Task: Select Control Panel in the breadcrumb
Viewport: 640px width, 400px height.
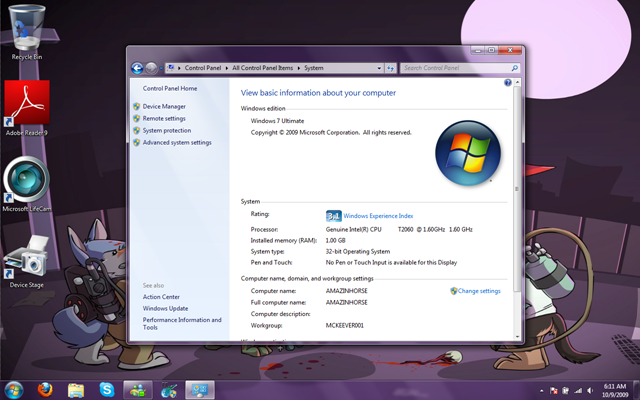Action: (x=203, y=68)
